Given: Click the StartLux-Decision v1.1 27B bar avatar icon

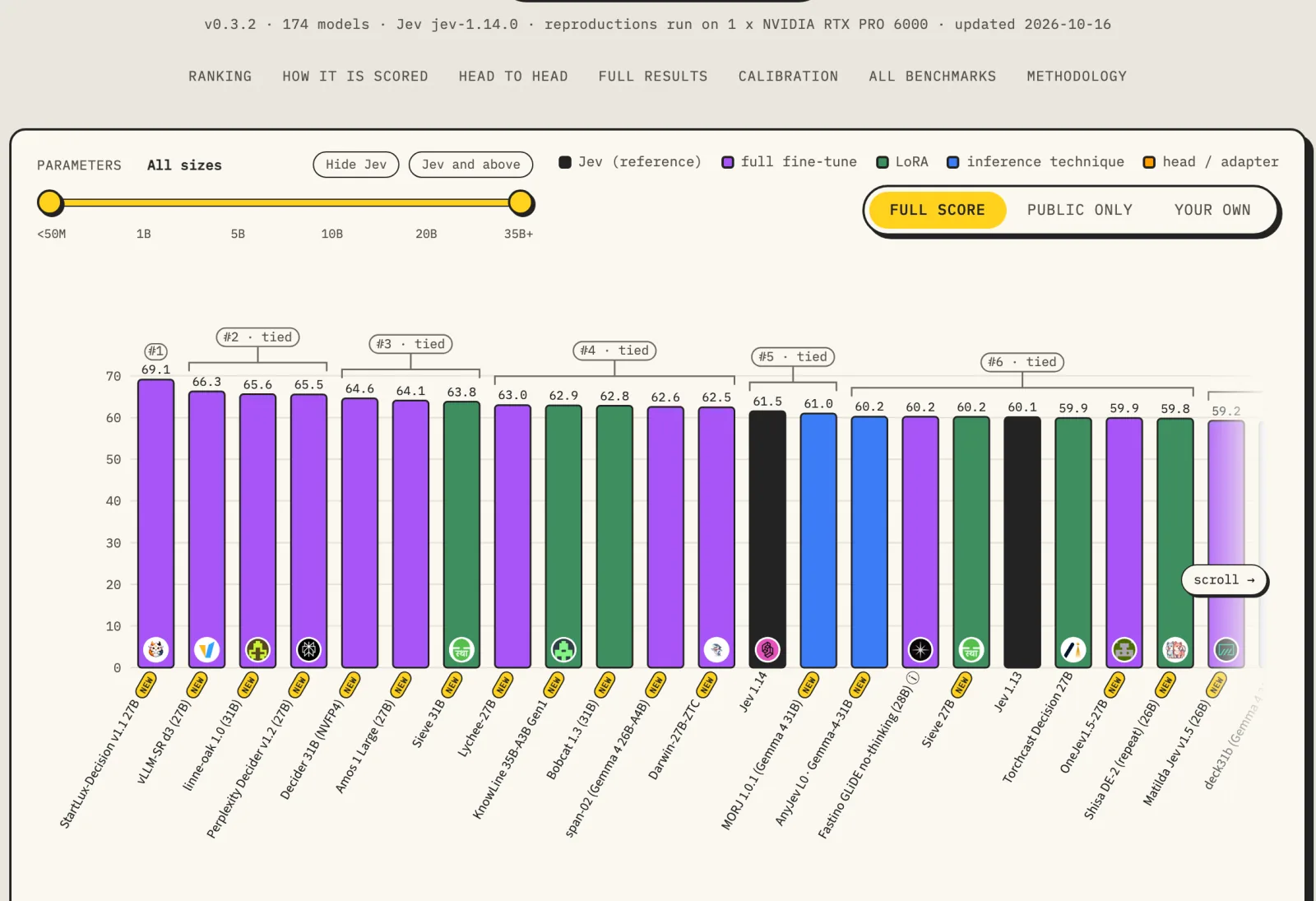Looking at the screenshot, I should (x=155, y=650).
